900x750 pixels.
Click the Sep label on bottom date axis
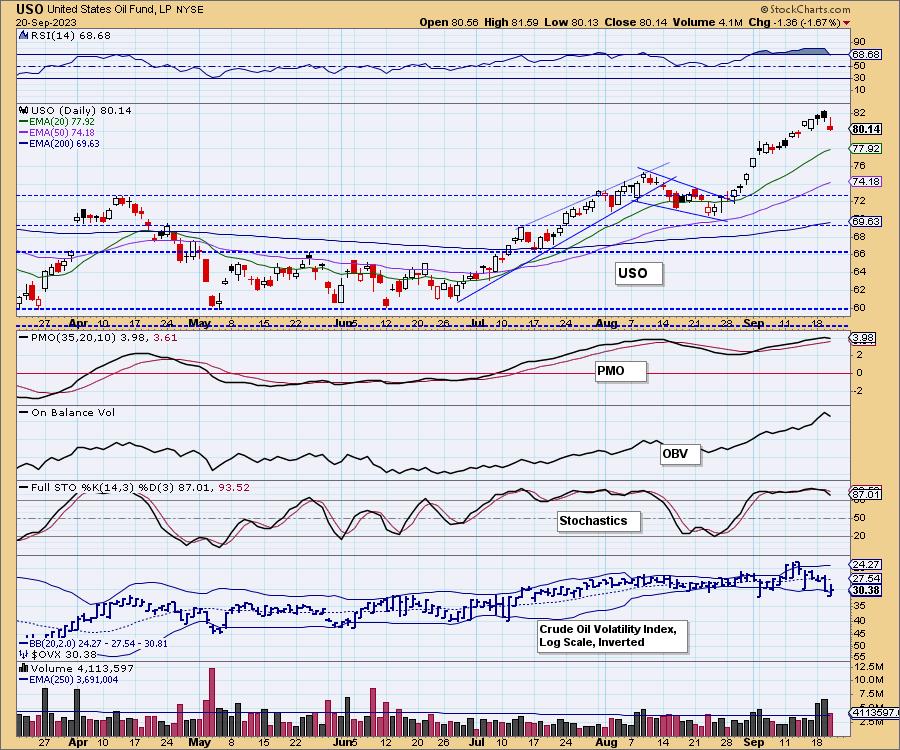(753, 741)
